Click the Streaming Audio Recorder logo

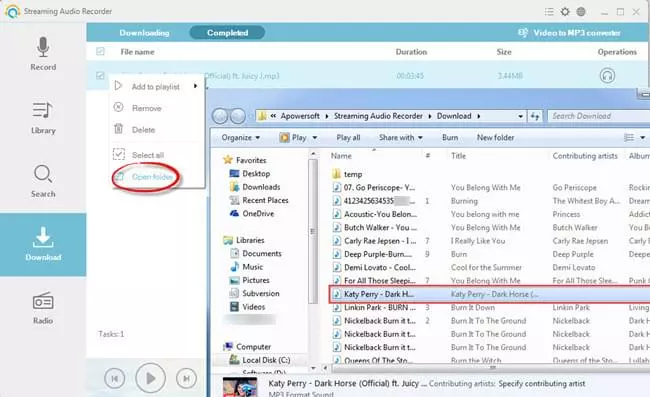[x=13, y=12]
